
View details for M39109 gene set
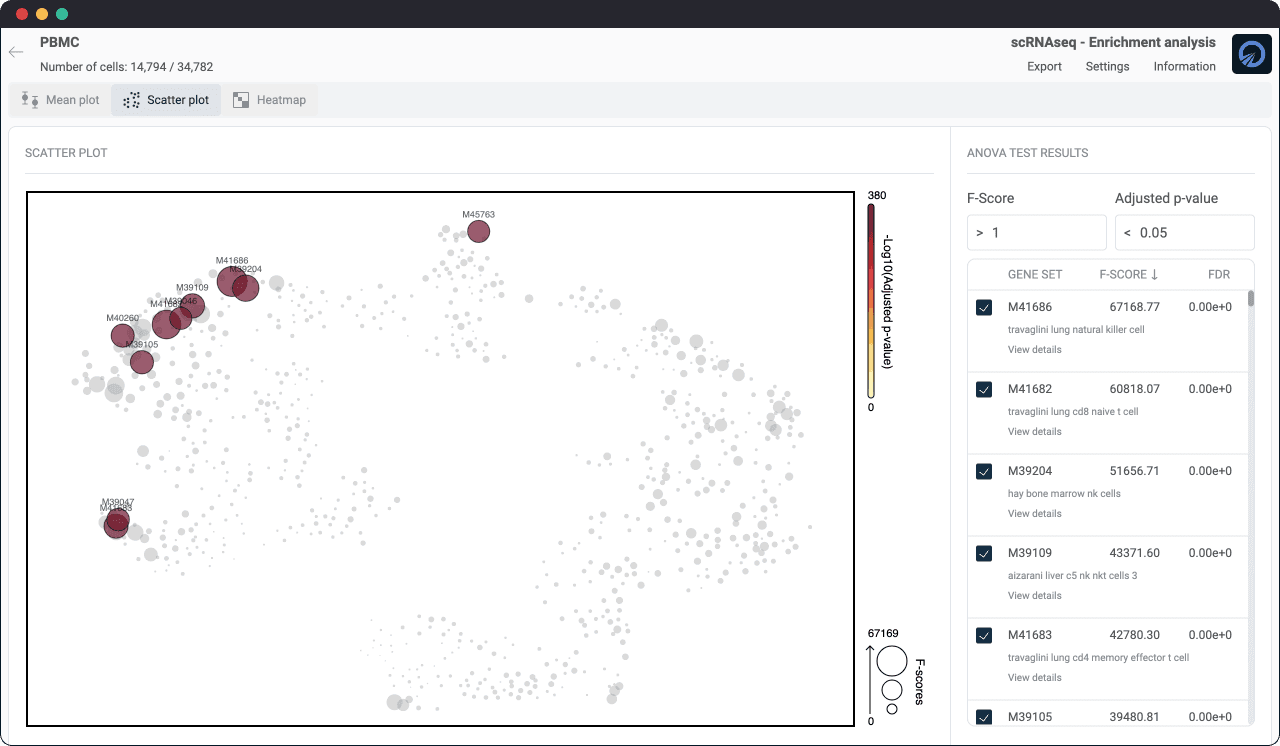coord(1034,596)
